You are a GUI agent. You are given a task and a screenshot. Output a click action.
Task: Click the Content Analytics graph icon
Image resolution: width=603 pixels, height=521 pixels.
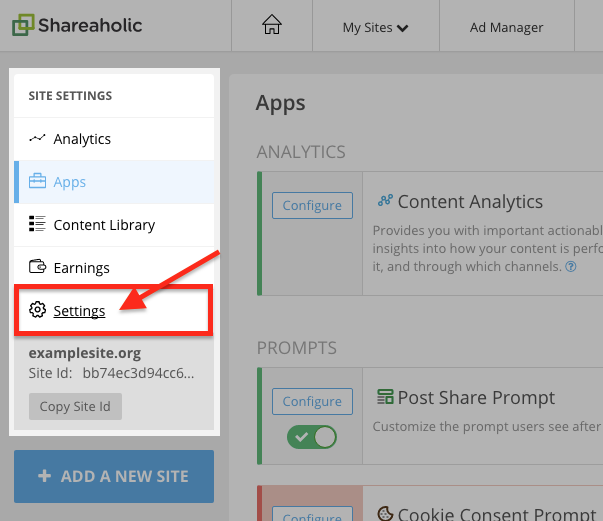point(385,200)
